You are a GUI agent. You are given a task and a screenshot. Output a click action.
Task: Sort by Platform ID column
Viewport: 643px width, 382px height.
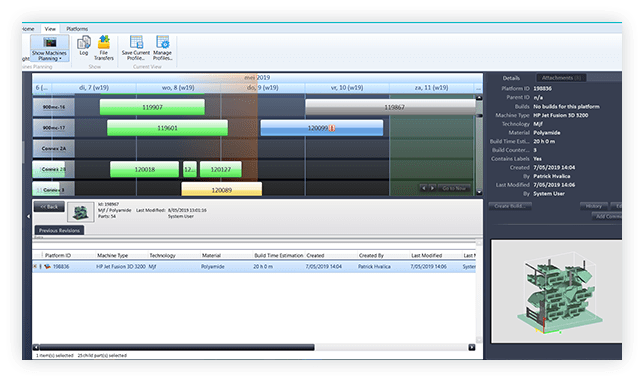click(x=58, y=255)
